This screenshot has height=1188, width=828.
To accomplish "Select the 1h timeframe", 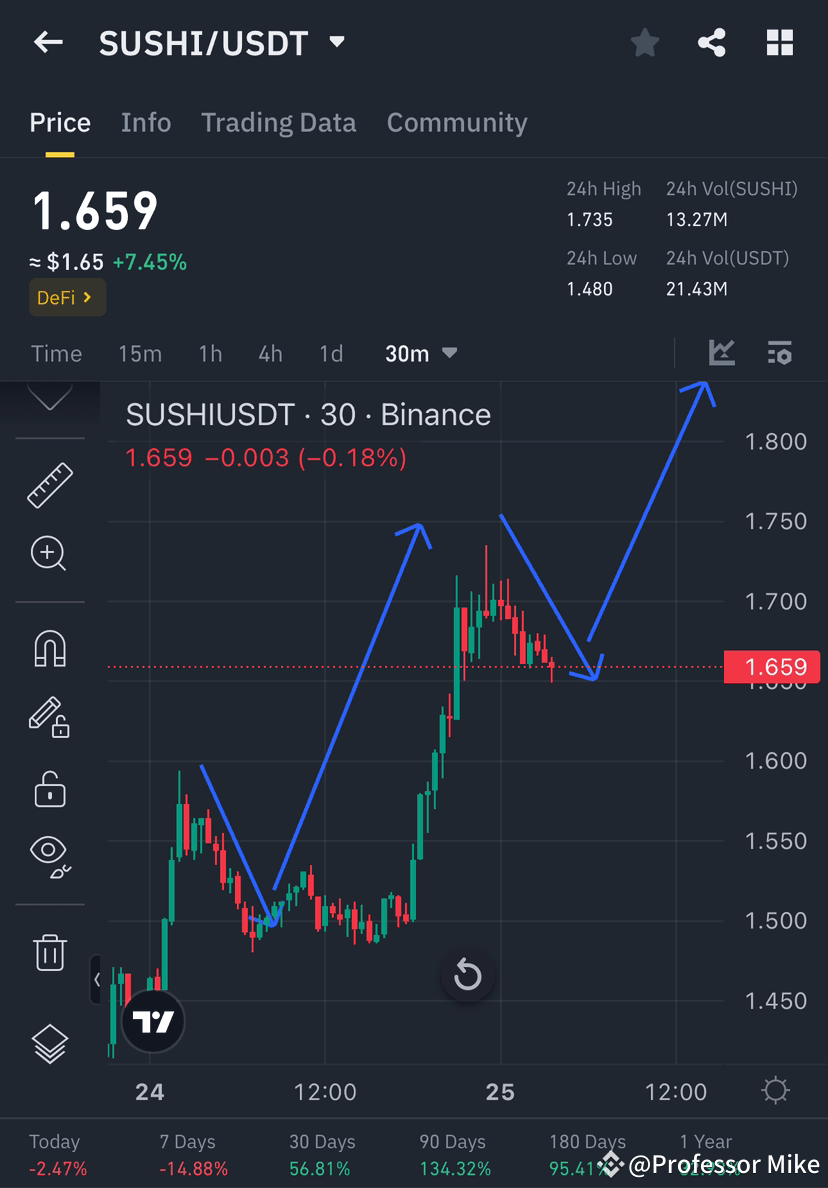I will [210, 352].
